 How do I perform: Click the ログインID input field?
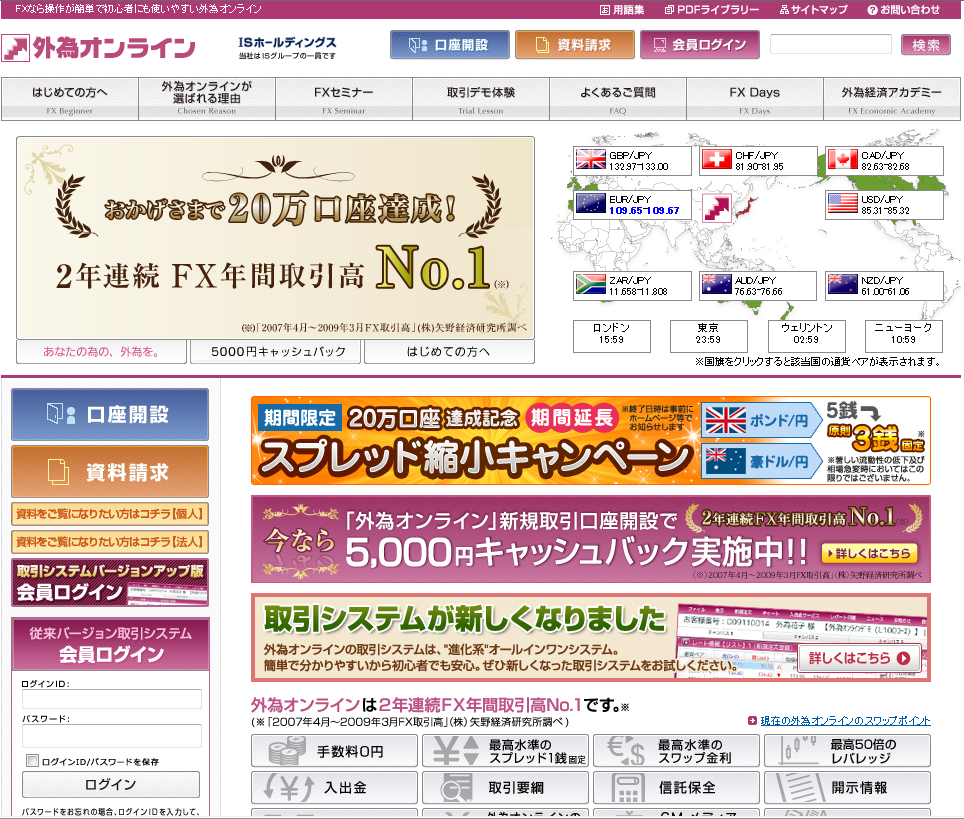point(112,699)
